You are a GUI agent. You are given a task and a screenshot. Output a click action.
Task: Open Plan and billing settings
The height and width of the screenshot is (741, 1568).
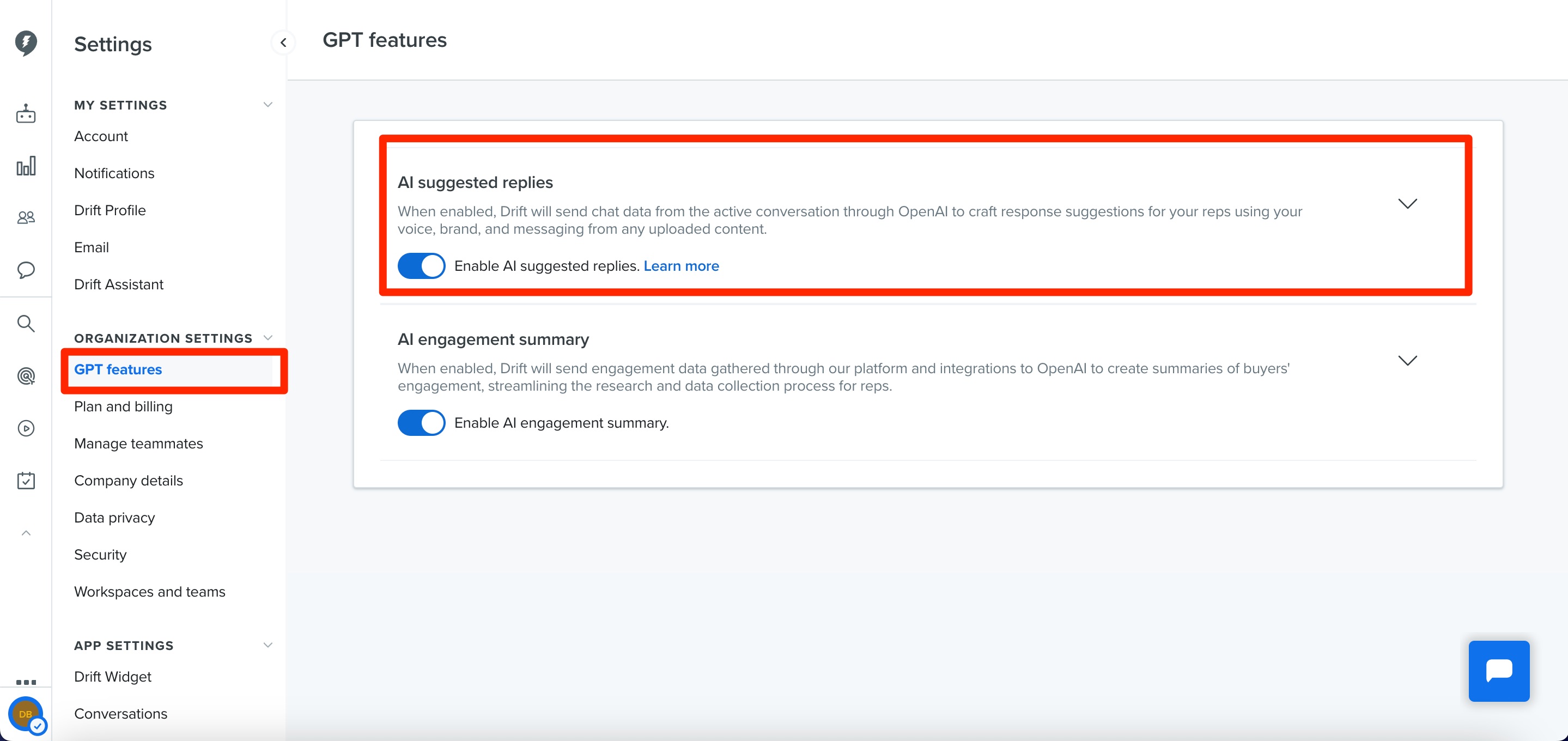124,406
